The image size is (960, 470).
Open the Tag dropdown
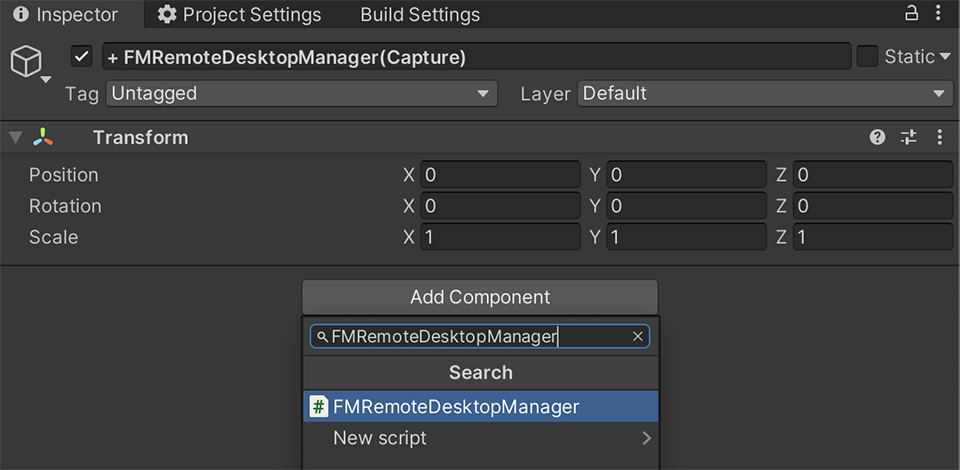[301, 93]
